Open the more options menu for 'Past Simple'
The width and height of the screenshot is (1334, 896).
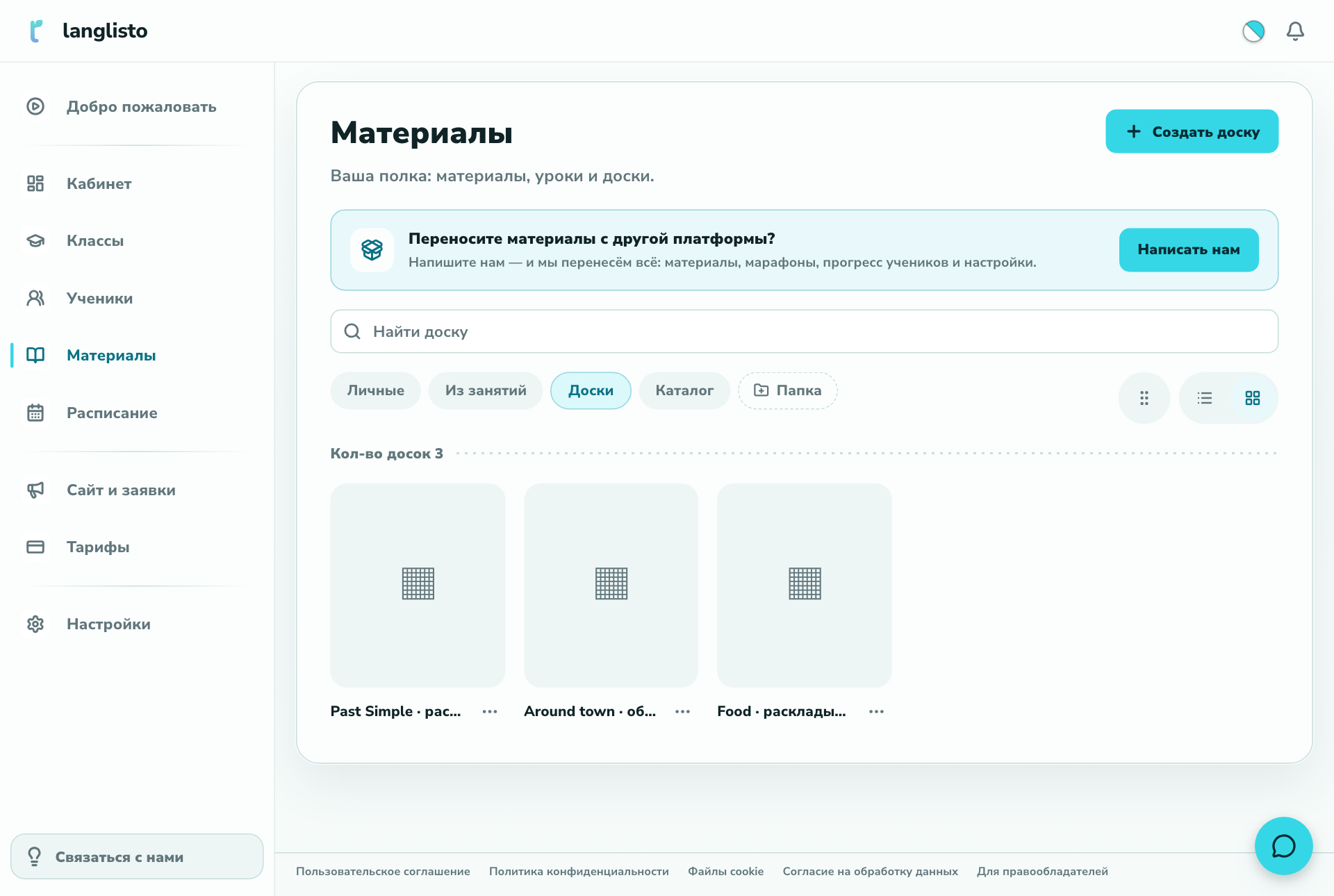(490, 711)
